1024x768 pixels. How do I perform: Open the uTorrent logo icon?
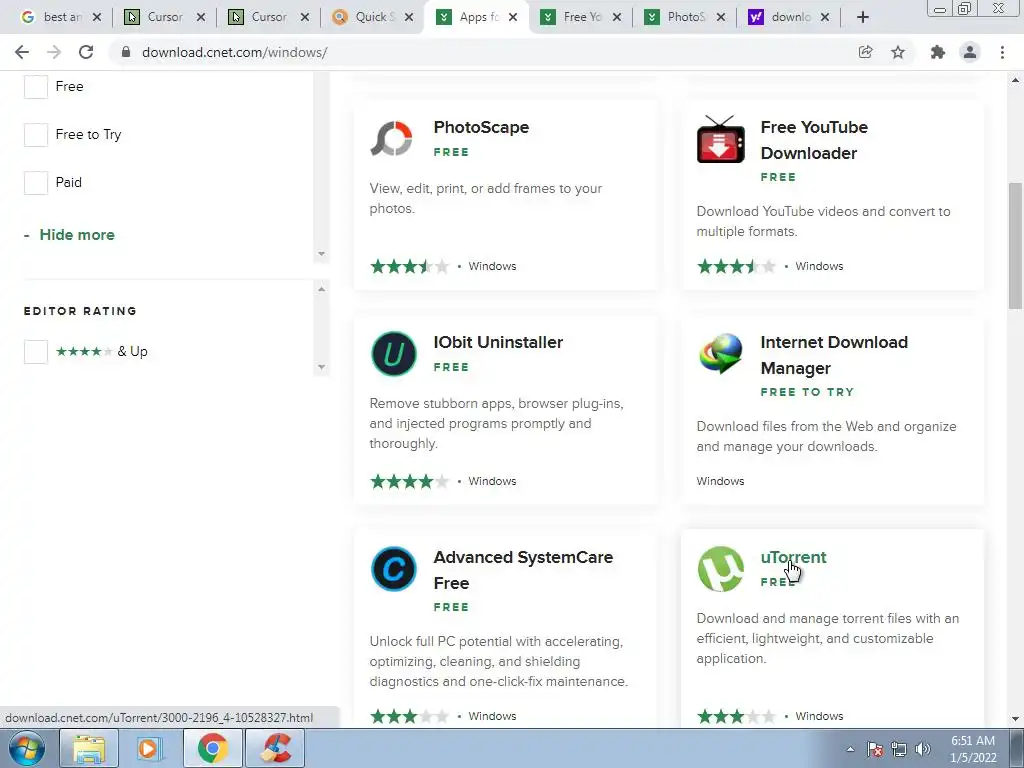click(x=720, y=569)
